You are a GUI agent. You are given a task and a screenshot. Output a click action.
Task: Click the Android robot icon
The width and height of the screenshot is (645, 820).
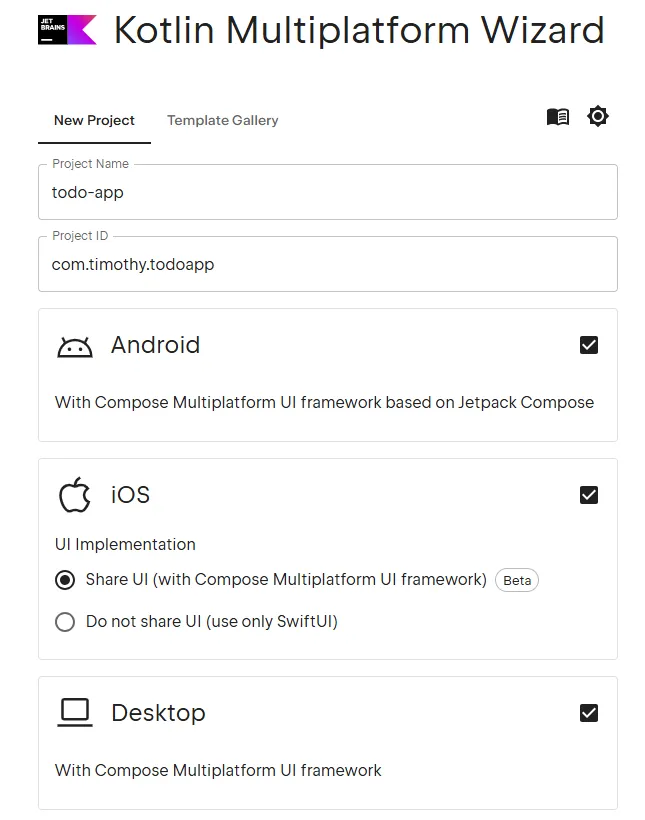tap(75, 347)
